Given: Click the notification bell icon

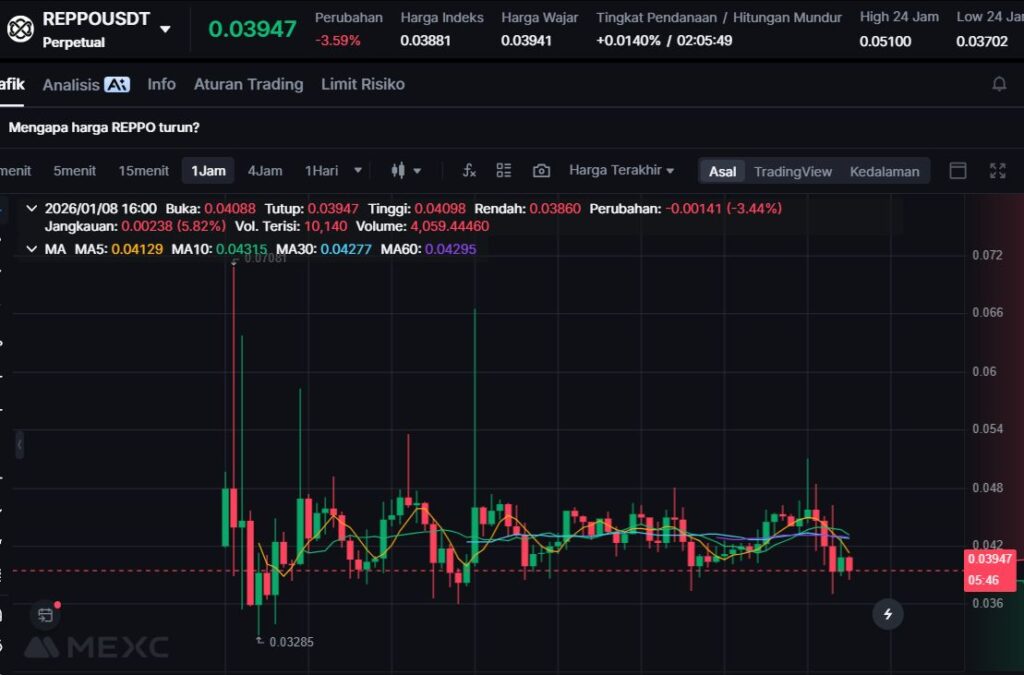Looking at the screenshot, I should [998, 85].
